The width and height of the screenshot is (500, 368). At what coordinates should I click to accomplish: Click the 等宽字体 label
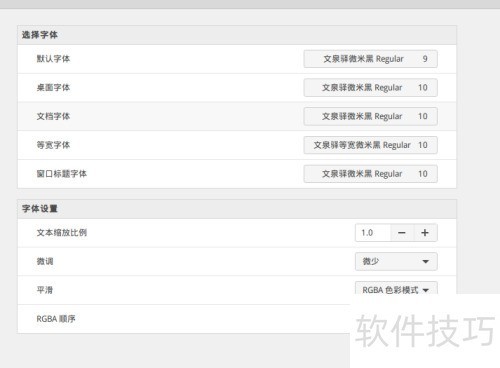tap(53, 145)
